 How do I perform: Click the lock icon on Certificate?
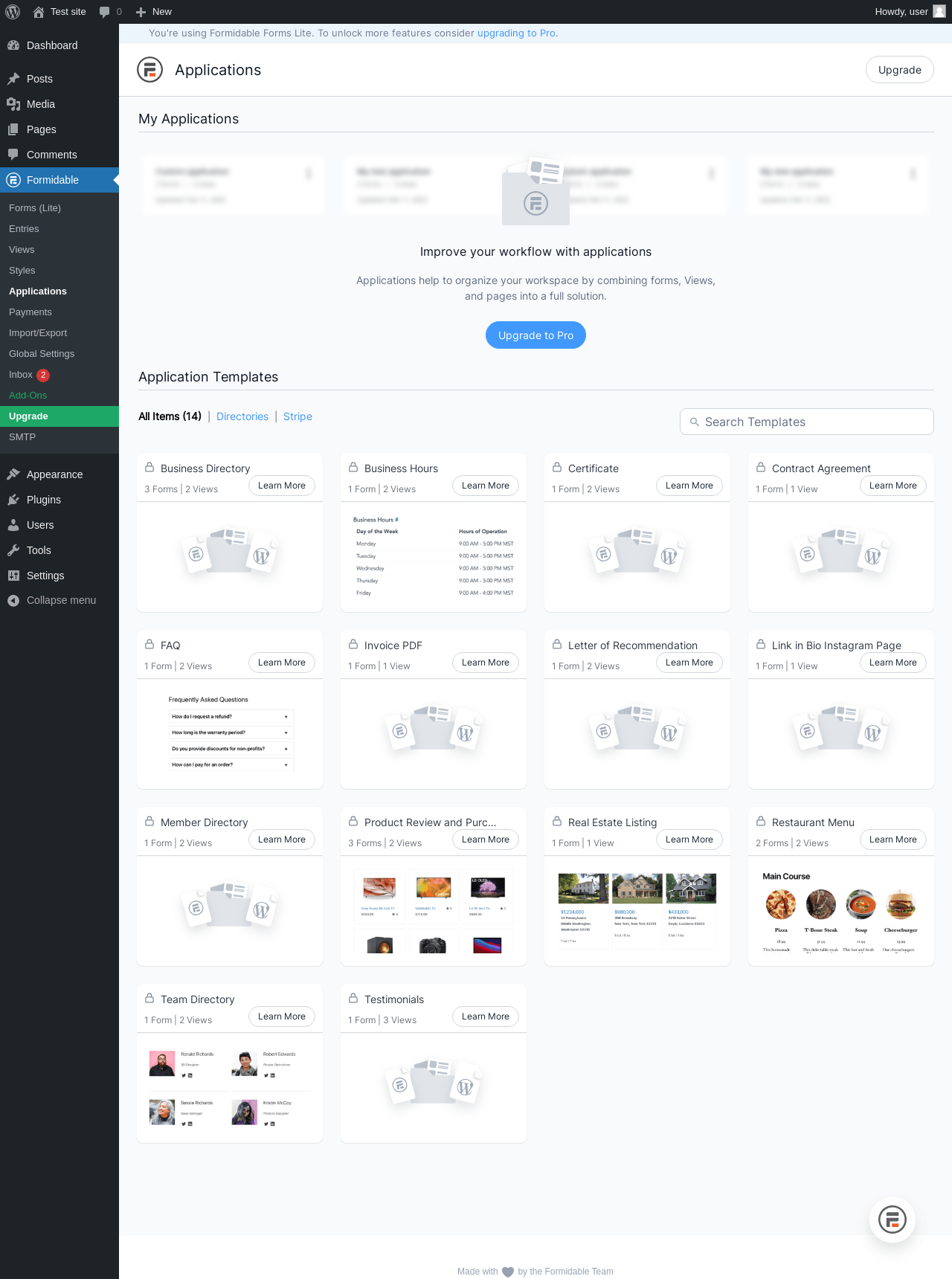[x=557, y=467]
